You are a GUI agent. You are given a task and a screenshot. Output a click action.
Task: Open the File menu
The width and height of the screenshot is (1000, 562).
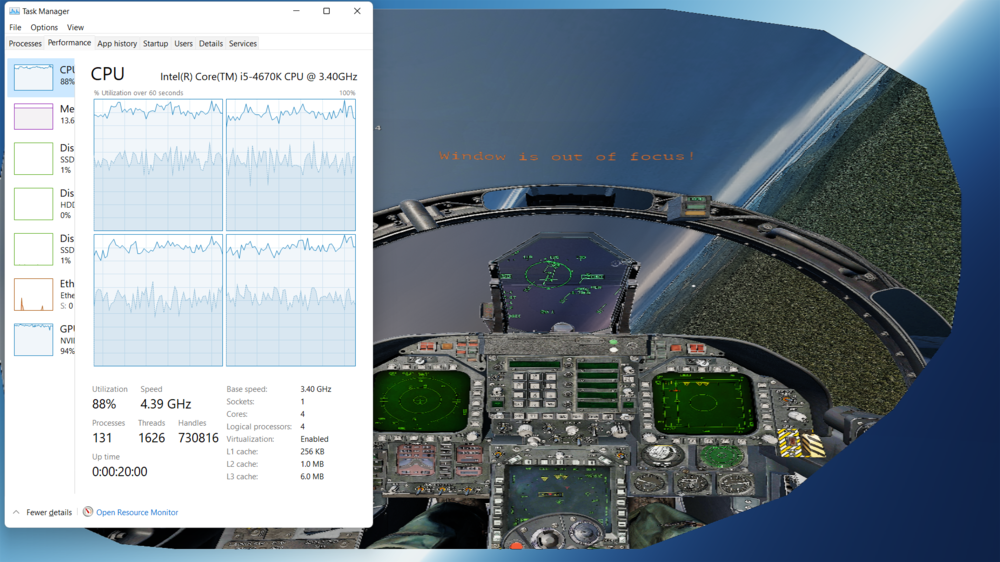(15, 27)
